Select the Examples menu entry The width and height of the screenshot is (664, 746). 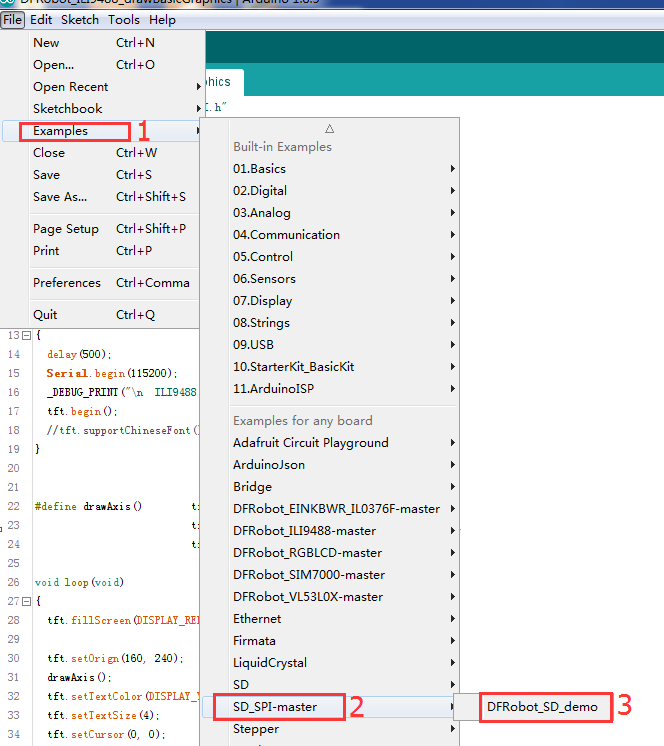[x=102, y=131]
